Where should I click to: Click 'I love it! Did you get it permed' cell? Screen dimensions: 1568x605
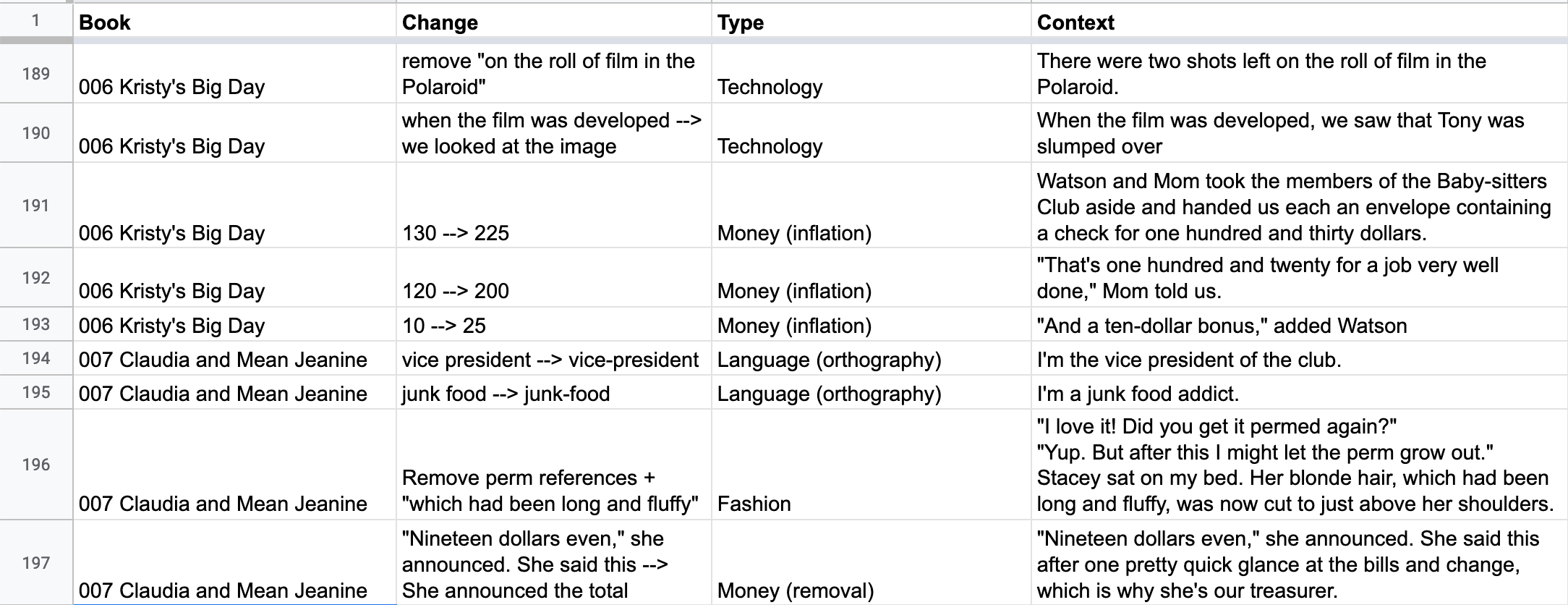pyautogui.click(x=1300, y=465)
